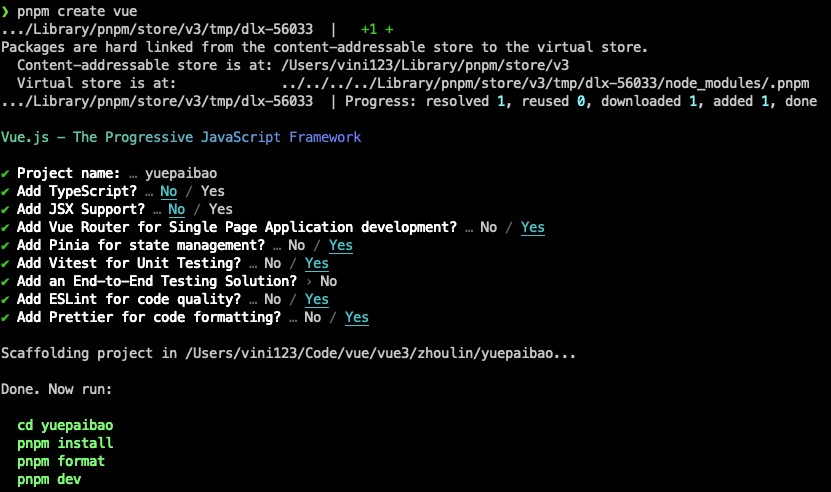Click the green checkmark beside Project name

[x=5, y=173]
